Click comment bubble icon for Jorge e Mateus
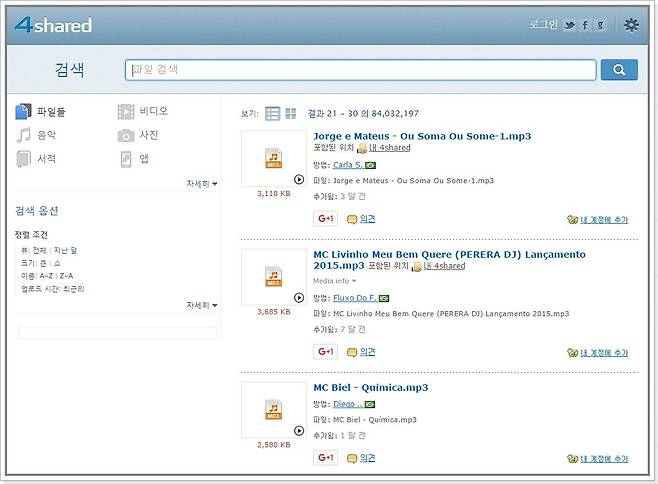Image resolution: width=658 pixels, height=484 pixels. tap(352, 219)
